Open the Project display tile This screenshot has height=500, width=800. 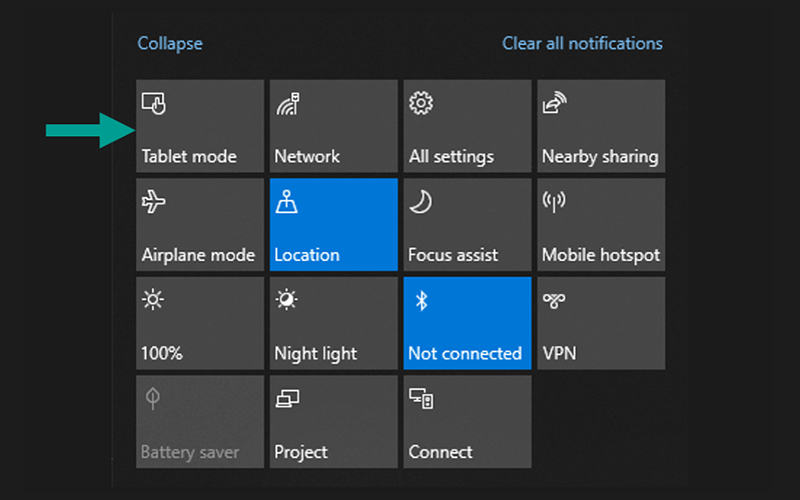point(334,422)
